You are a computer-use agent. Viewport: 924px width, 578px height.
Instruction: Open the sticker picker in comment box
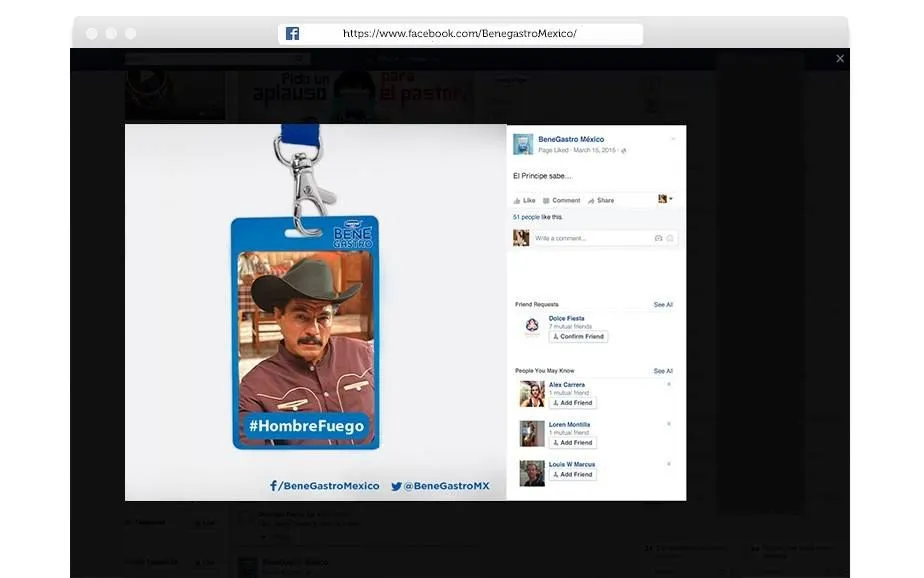pyautogui.click(x=670, y=238)
